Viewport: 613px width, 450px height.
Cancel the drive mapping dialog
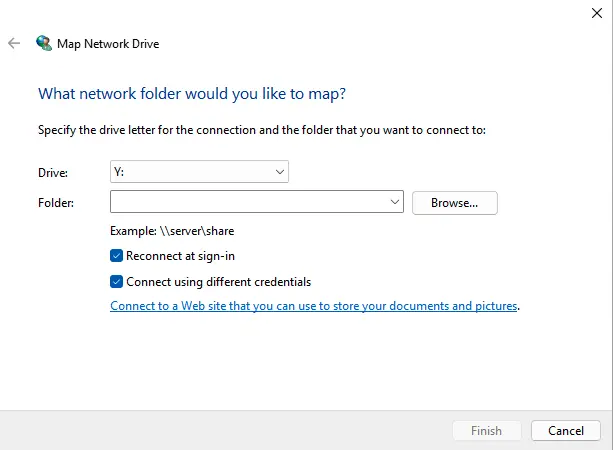tap(565, 431)
